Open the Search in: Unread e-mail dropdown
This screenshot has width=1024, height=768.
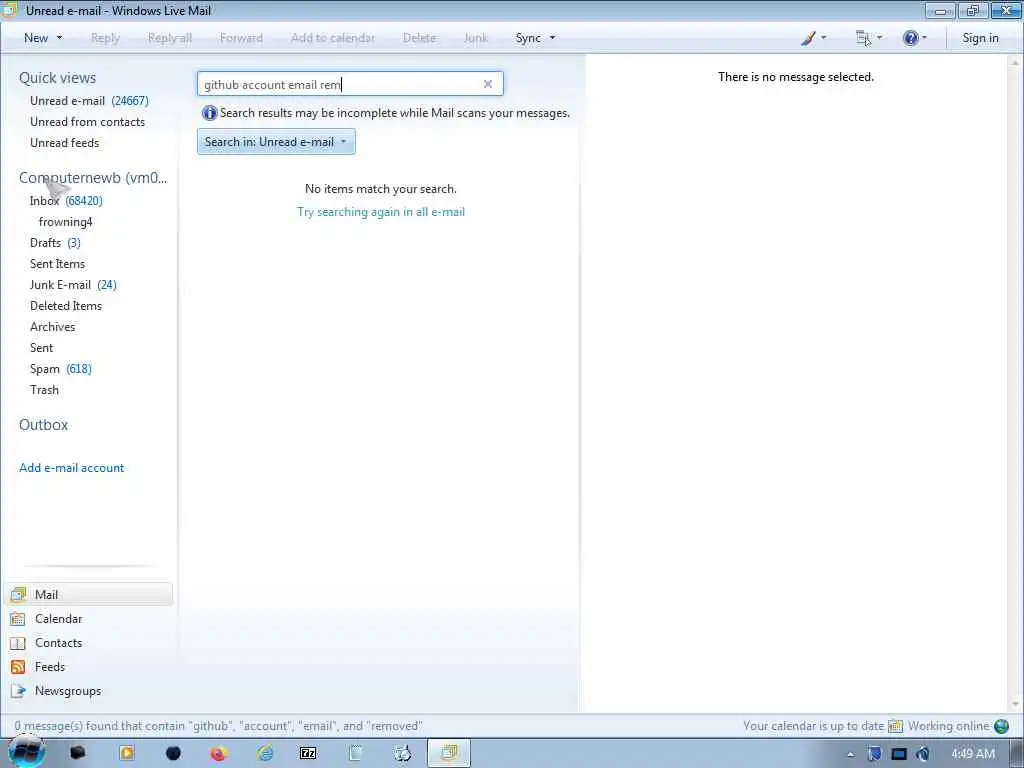(x=276, y=142)
